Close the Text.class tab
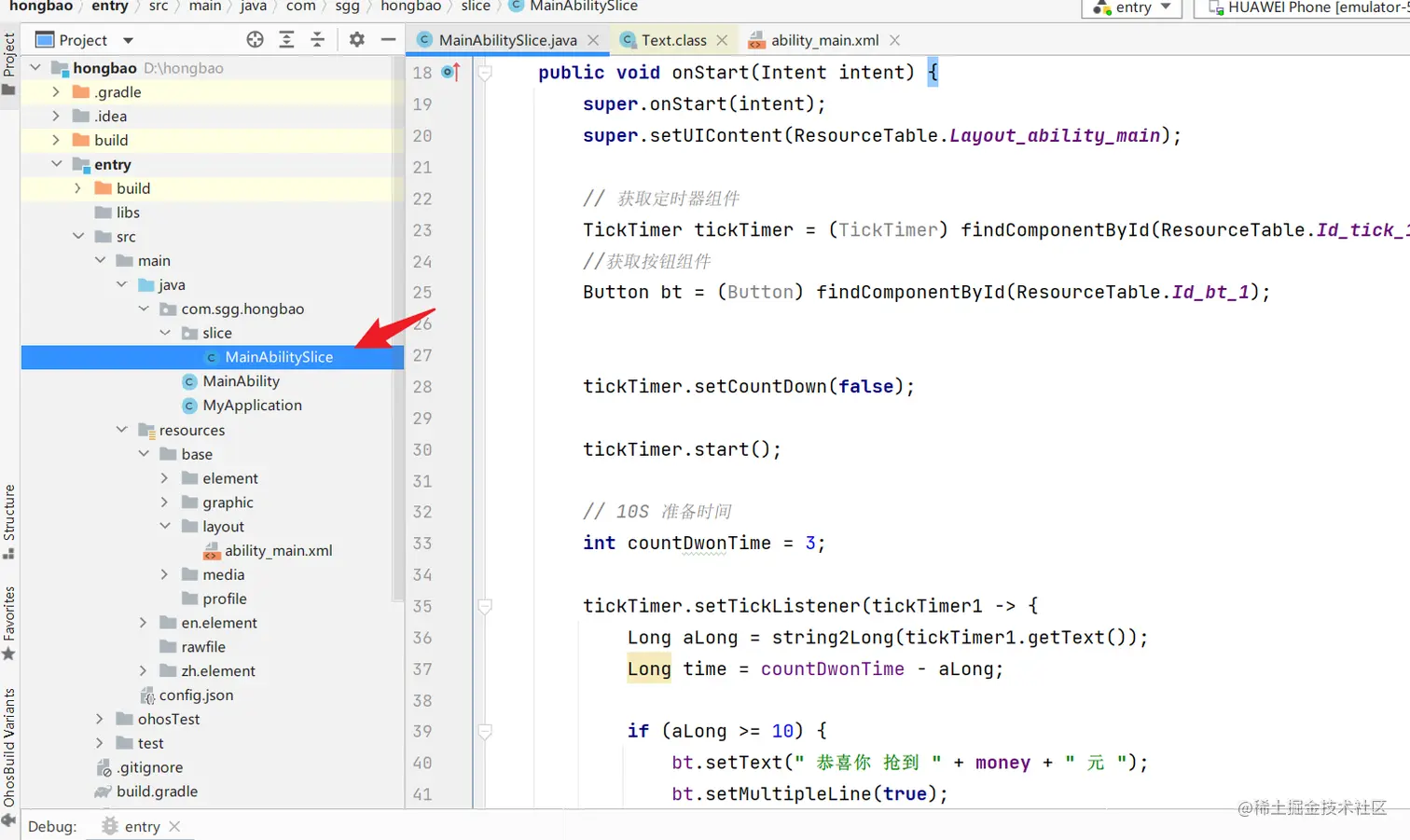Image resolution: width=1410 pixels, height=840 pixels. (x=722, y=40)
